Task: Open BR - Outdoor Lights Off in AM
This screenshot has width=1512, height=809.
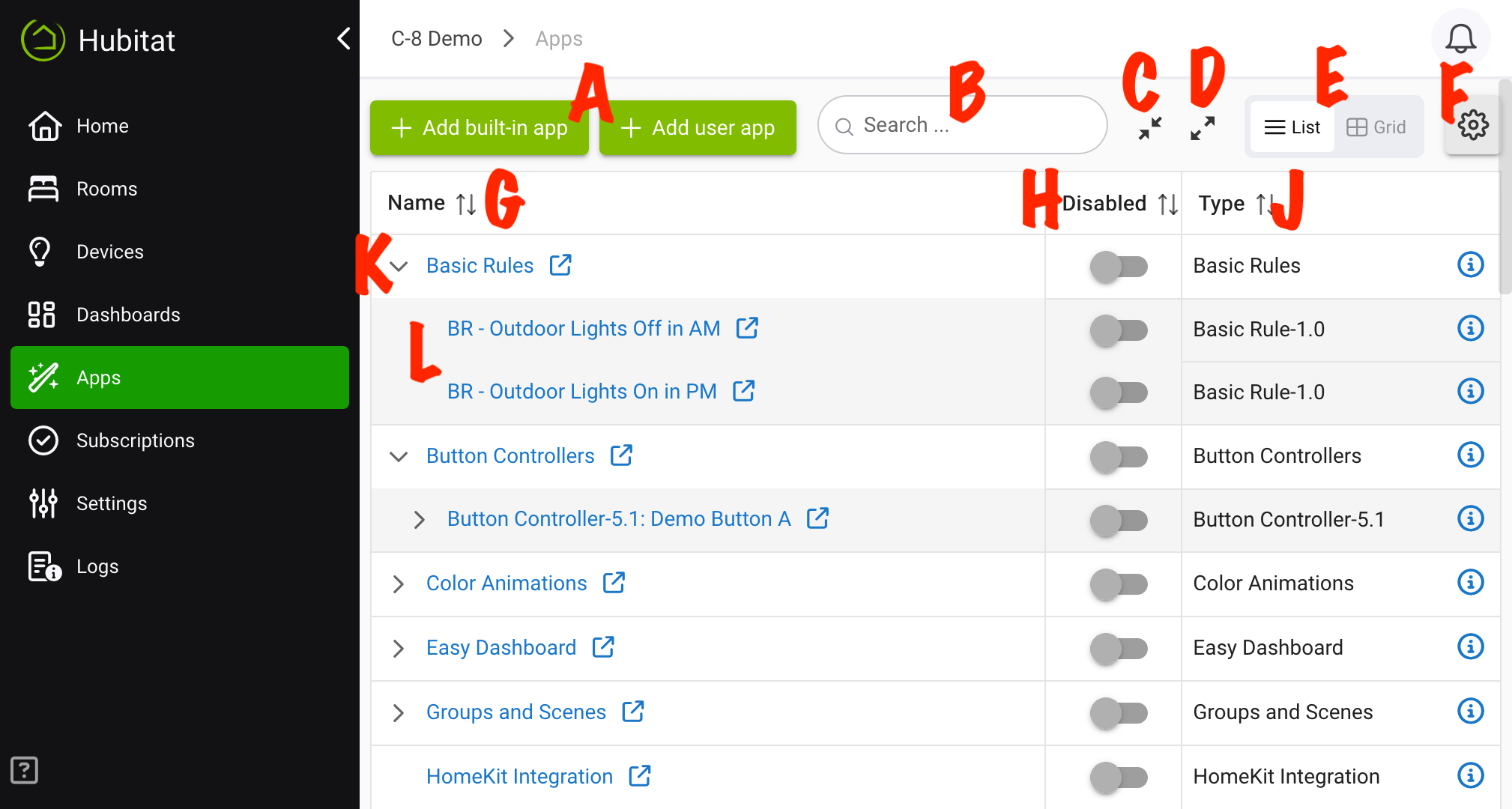Action: tap(582, 328)
